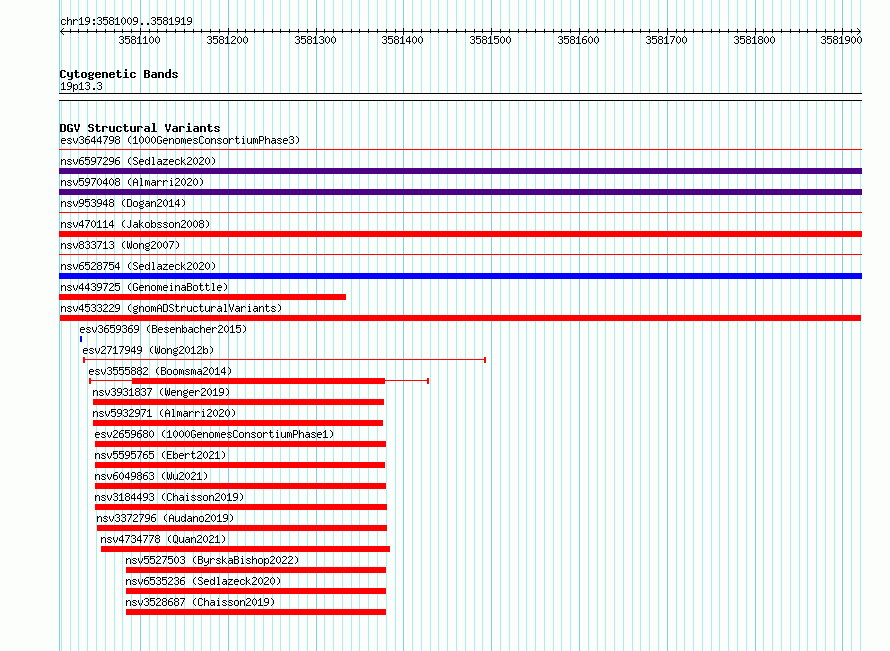
Task: Click the red bar under nsv6049863
Action: point(240,486)
